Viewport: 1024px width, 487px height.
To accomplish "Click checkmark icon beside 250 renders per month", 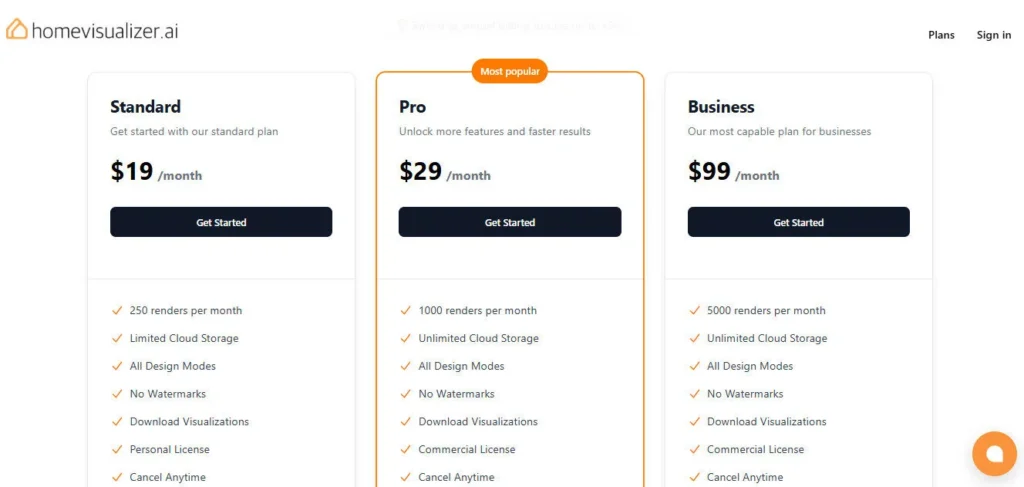I will pyautogui.click(x=117, y=310).
